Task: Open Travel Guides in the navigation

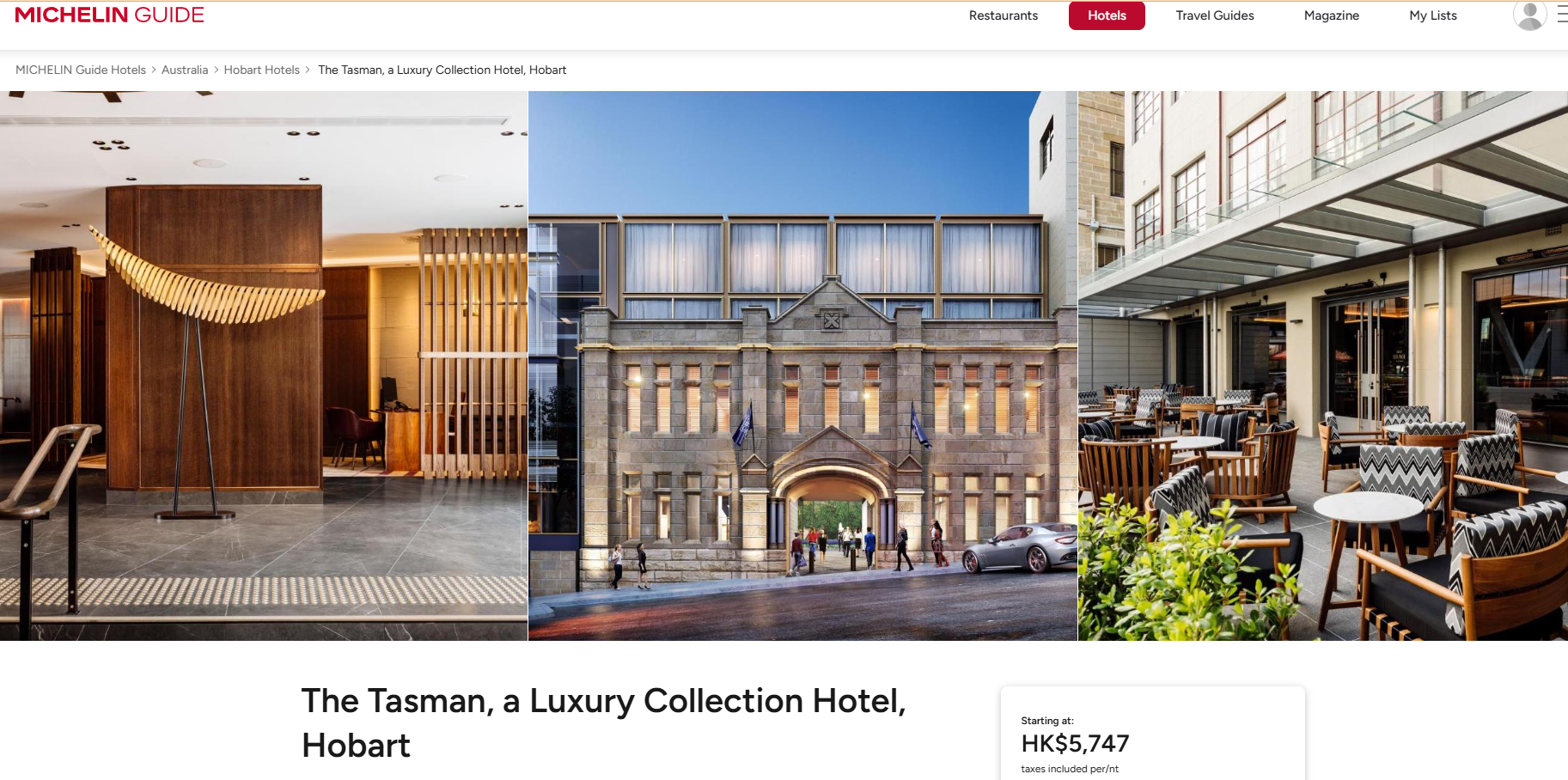Action: [x=1215, y=15]
